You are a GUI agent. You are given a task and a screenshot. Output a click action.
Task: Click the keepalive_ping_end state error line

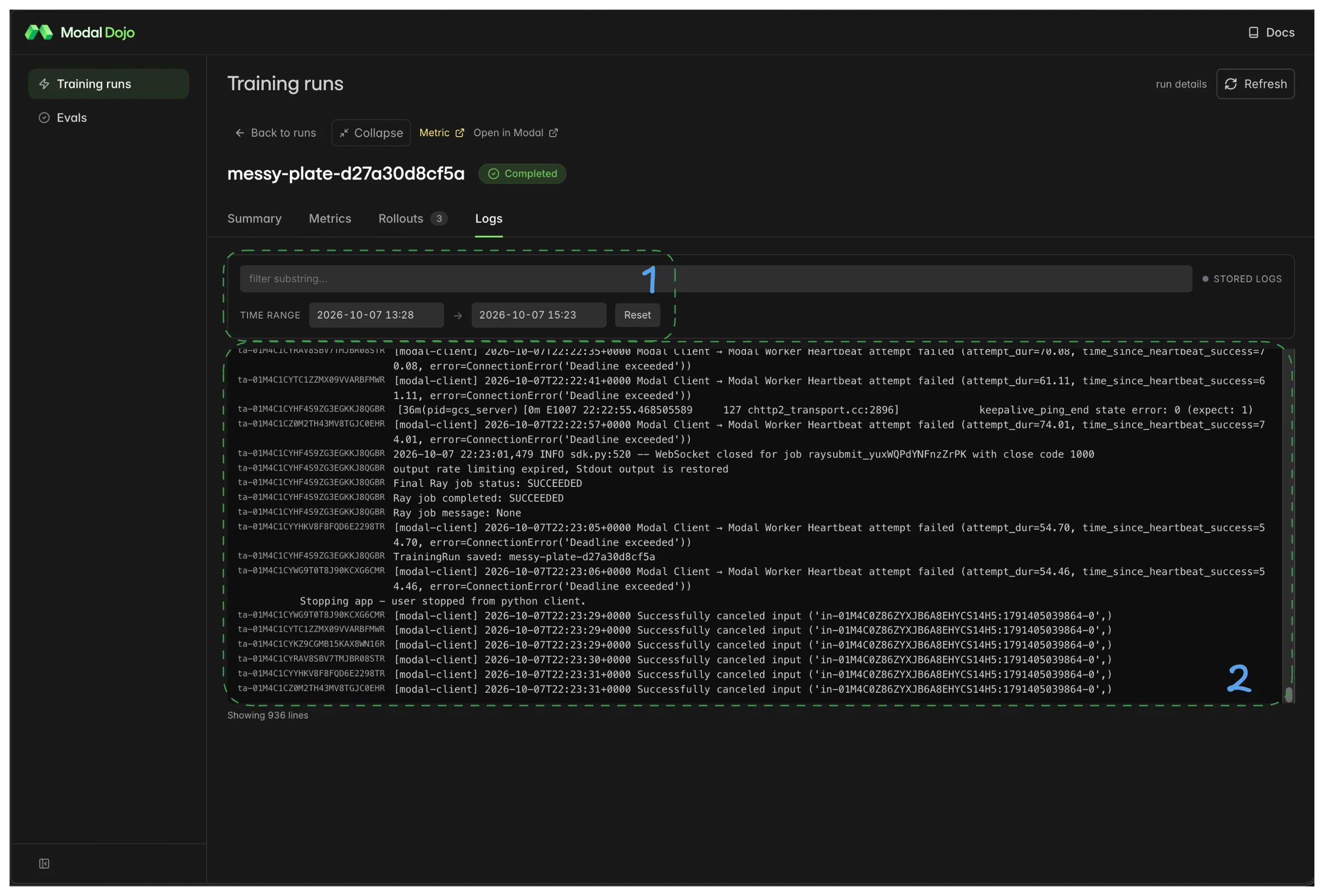coord(825,410)
